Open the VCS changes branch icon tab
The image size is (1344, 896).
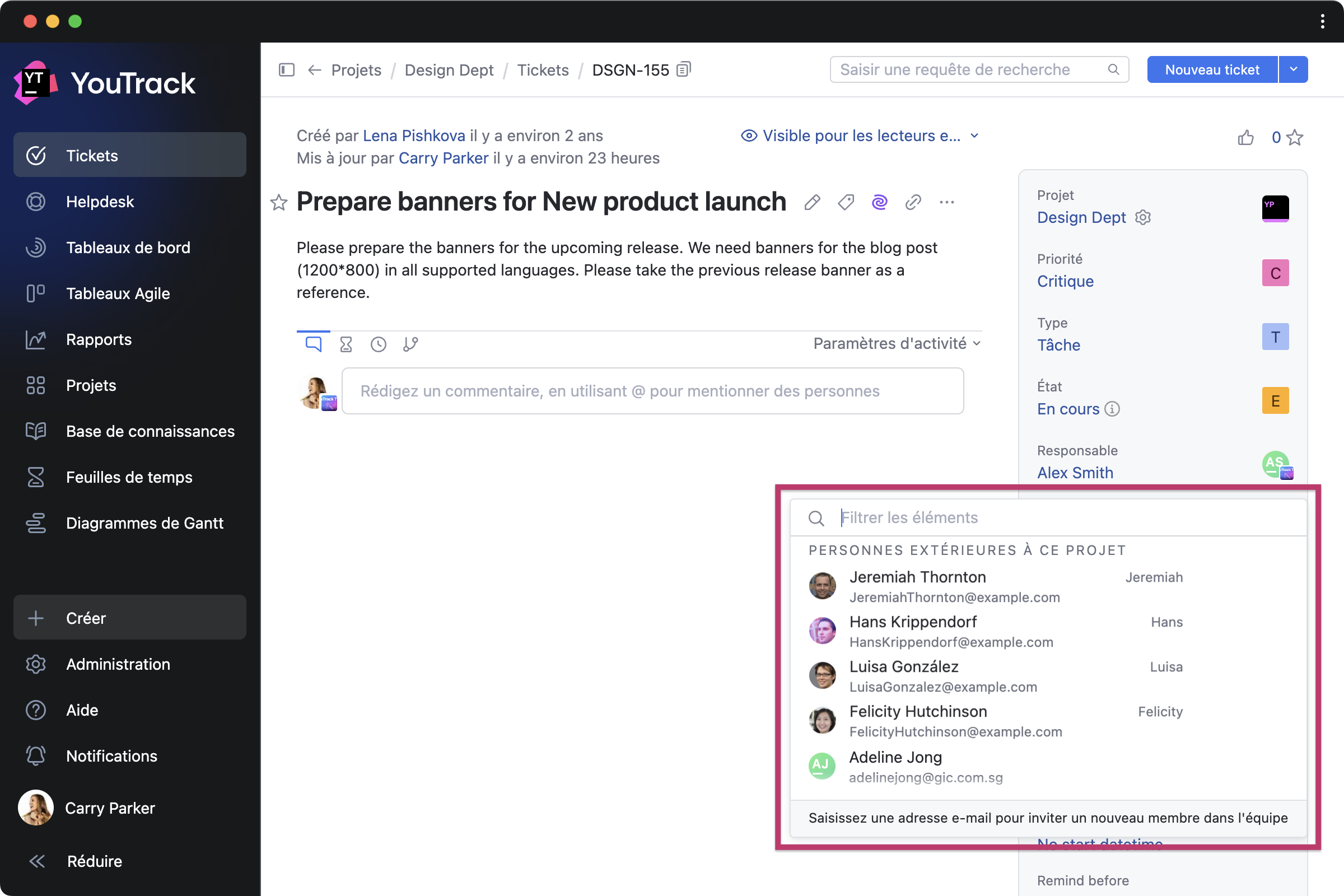(410, 344)
